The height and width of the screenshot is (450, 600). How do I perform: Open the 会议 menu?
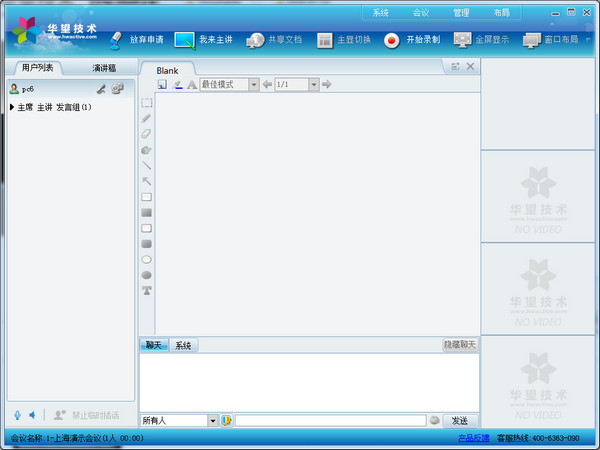coord(421,13)
